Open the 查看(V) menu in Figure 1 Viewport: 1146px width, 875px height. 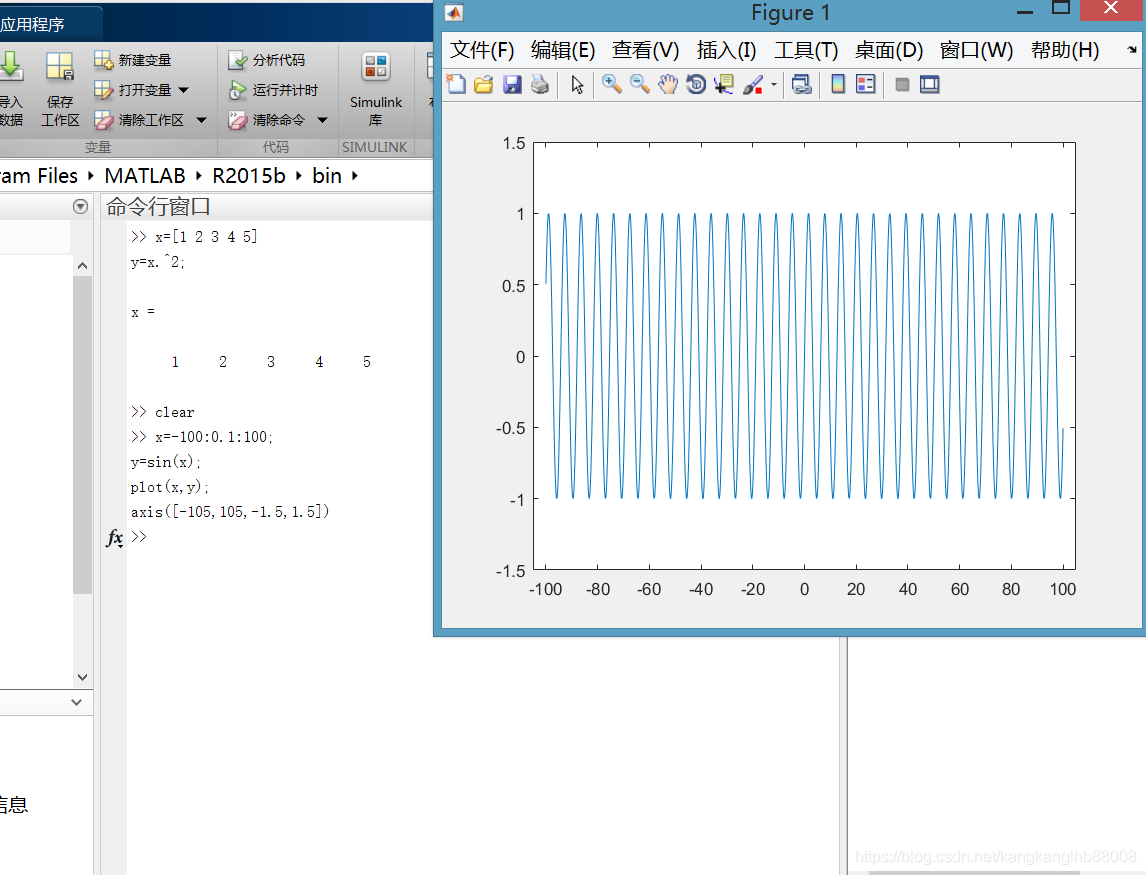645,50
